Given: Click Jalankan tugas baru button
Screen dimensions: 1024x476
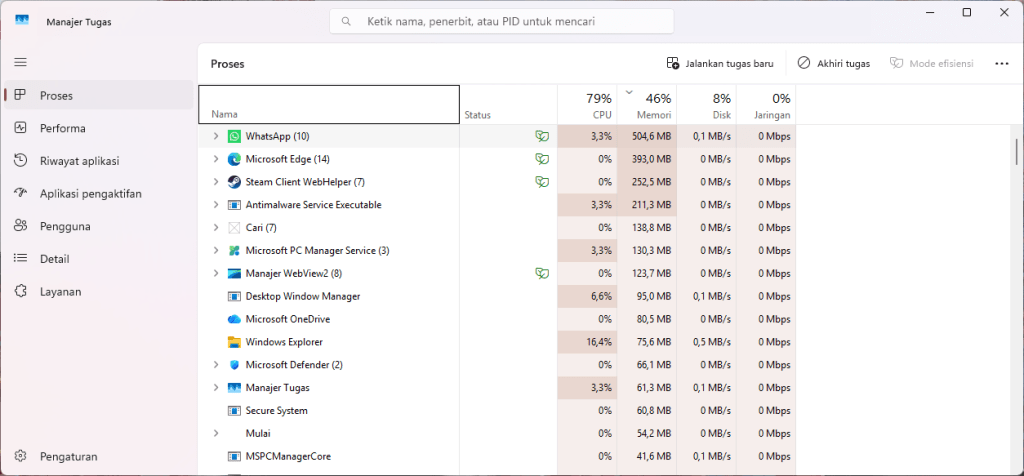Looking at the screenshot, I should pyautogui.click(x=720, y=63).
